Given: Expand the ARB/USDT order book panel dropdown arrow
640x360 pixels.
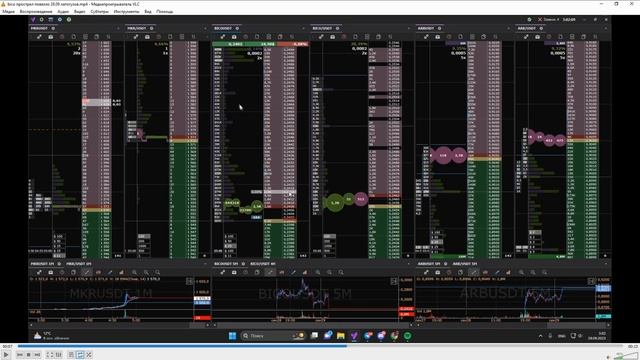Looking at the screenshot, I should pos(606,28).
